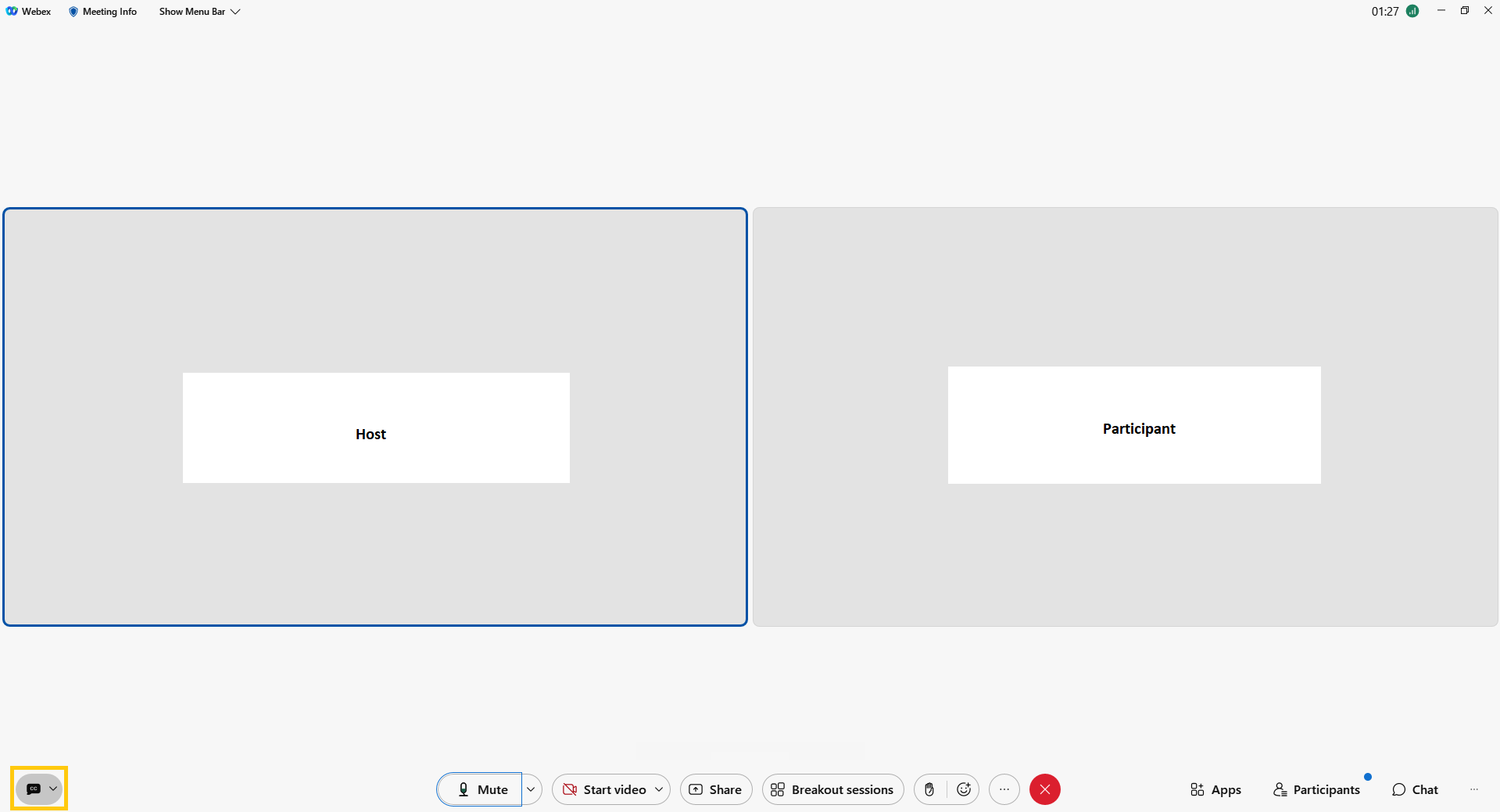The image size is (1500, 812).
Task: Open the reactions smiley icon
Action: pyautogui.click(x=964, y=789)
